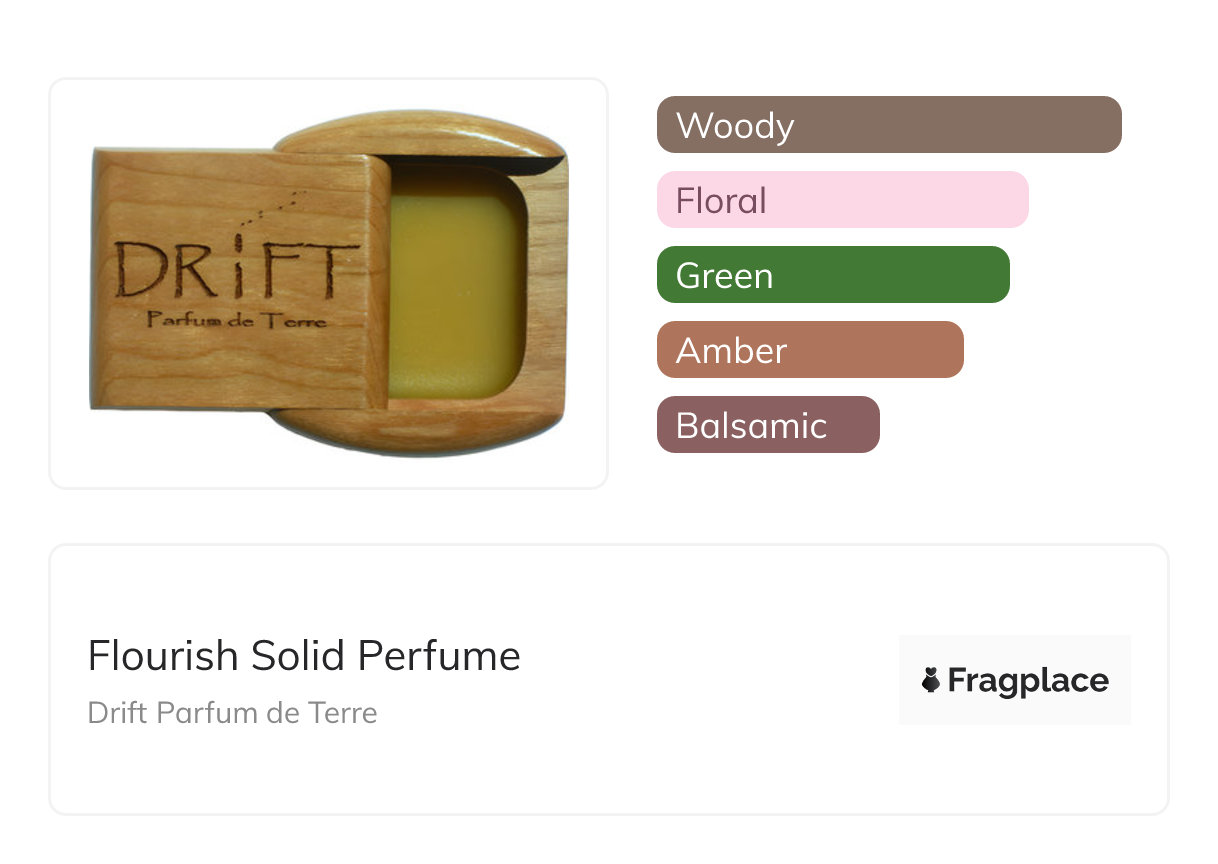The width and height of the screenshot is (1218, 864).
Task: Click the Fragplace perfume bottle icon
Action: coord(931,681)
